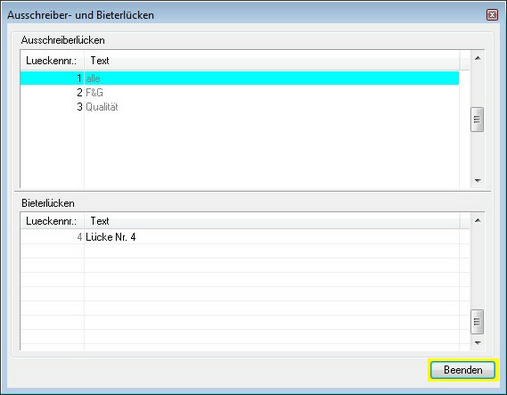Click the up arrow of Ausschreiberlücken scrollbar
This screenshot has width=507, height=395.
click(x=477, y=58)
